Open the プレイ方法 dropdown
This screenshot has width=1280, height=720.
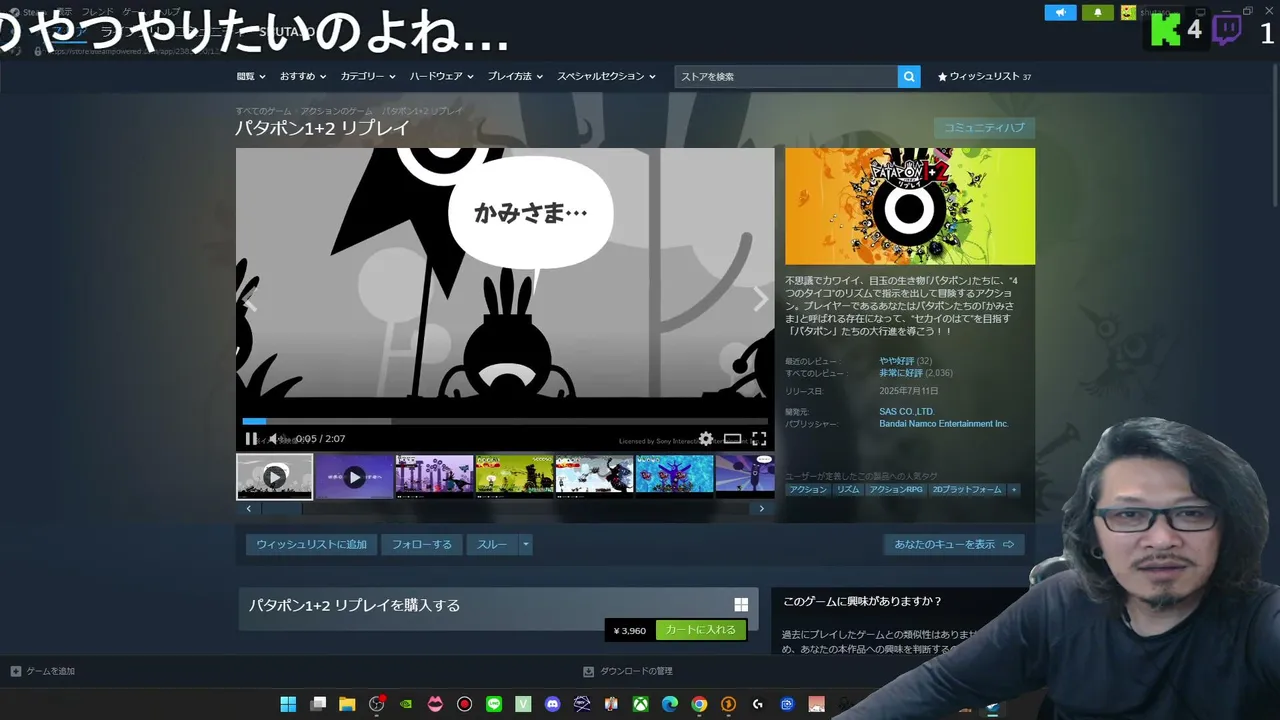click(x=515, y=77)
